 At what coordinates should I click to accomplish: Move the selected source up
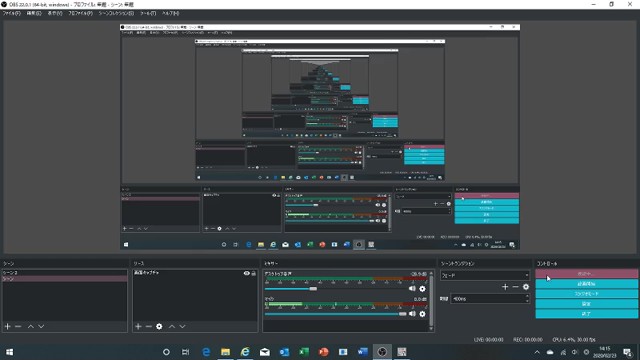[x=172, y=327]
